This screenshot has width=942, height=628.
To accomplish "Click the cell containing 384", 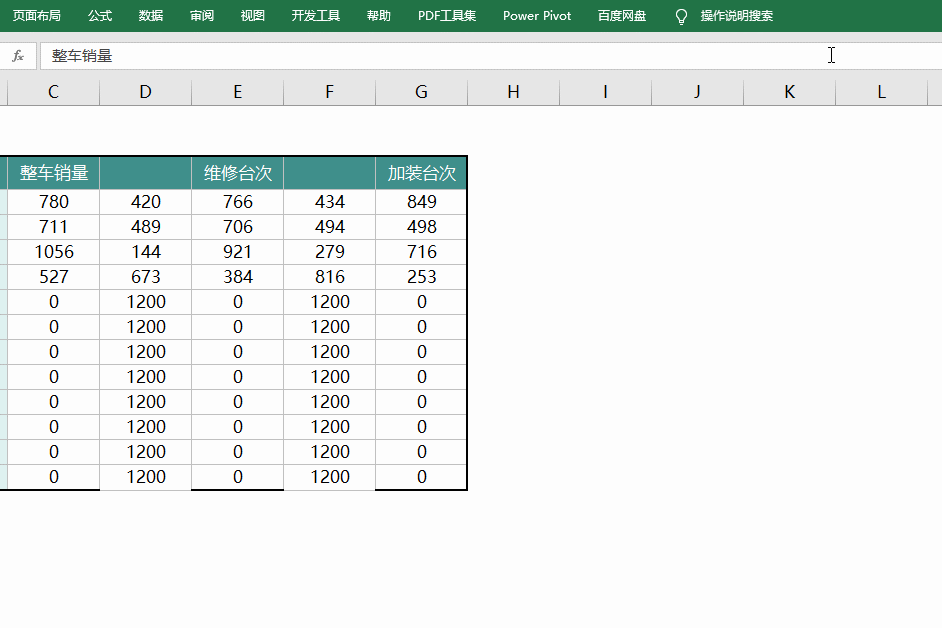I will coord(237,277).
